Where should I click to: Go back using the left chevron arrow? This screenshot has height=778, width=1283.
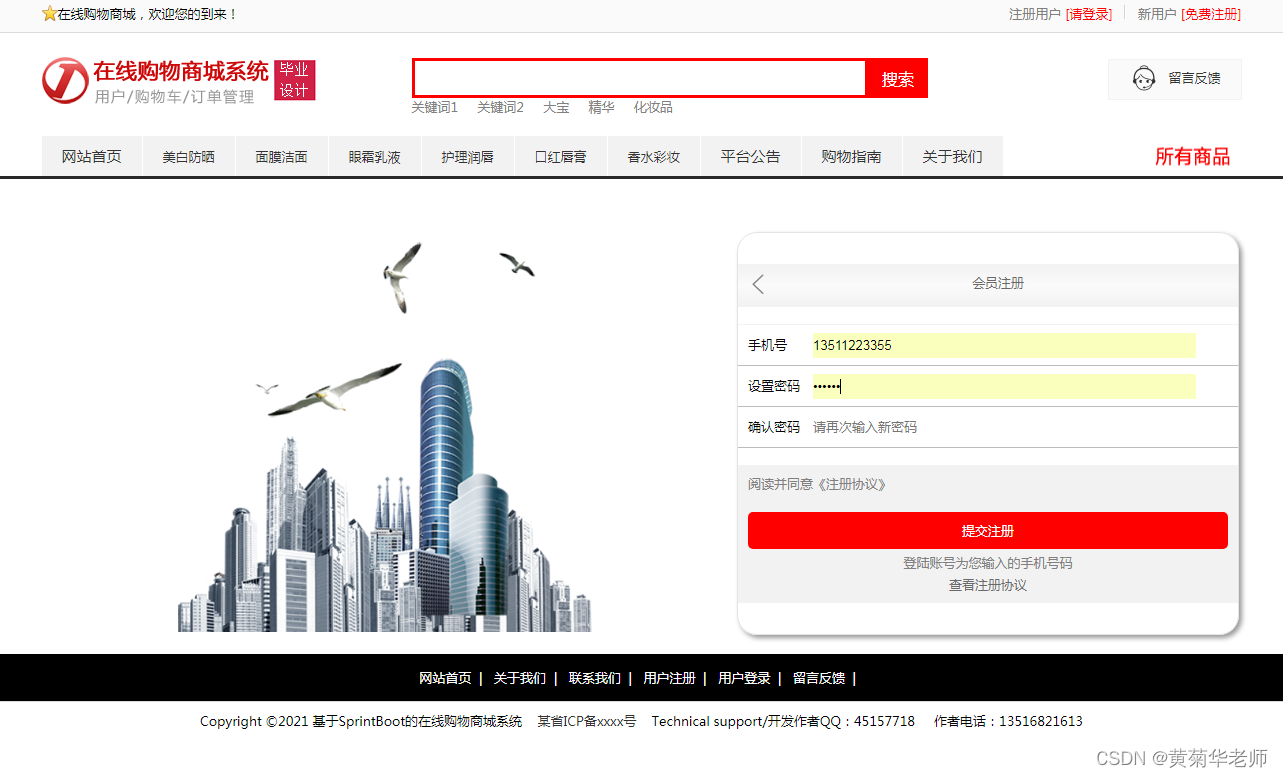(x=758, y=284)
